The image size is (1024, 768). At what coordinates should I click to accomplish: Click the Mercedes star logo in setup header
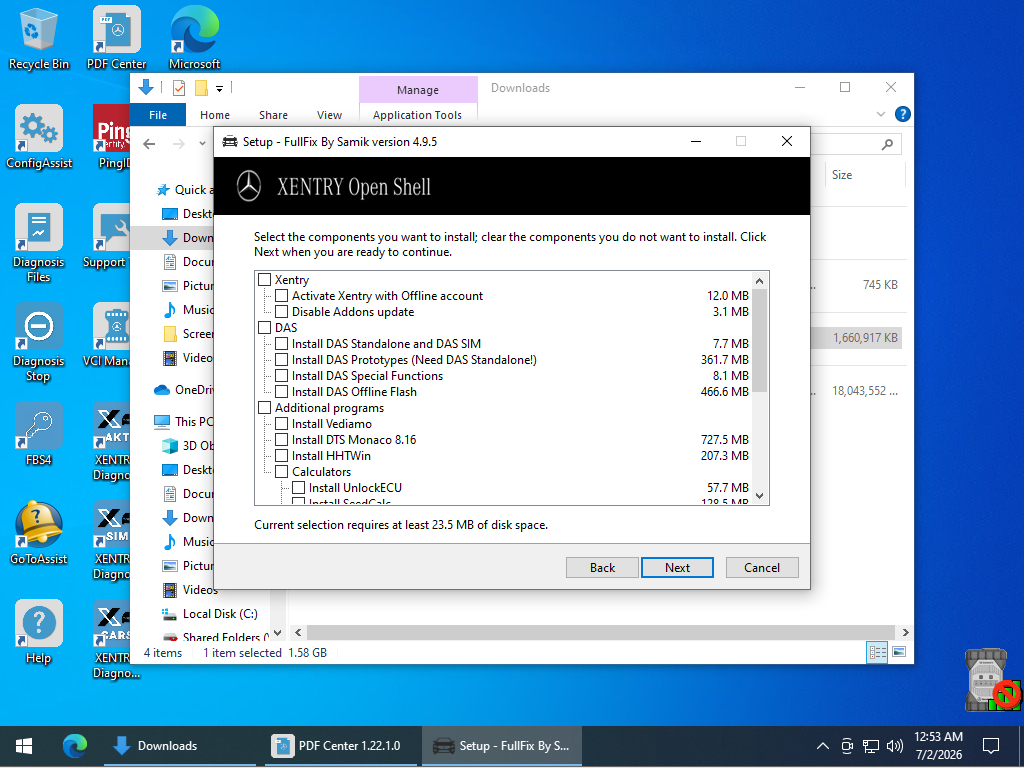(249, 186)
